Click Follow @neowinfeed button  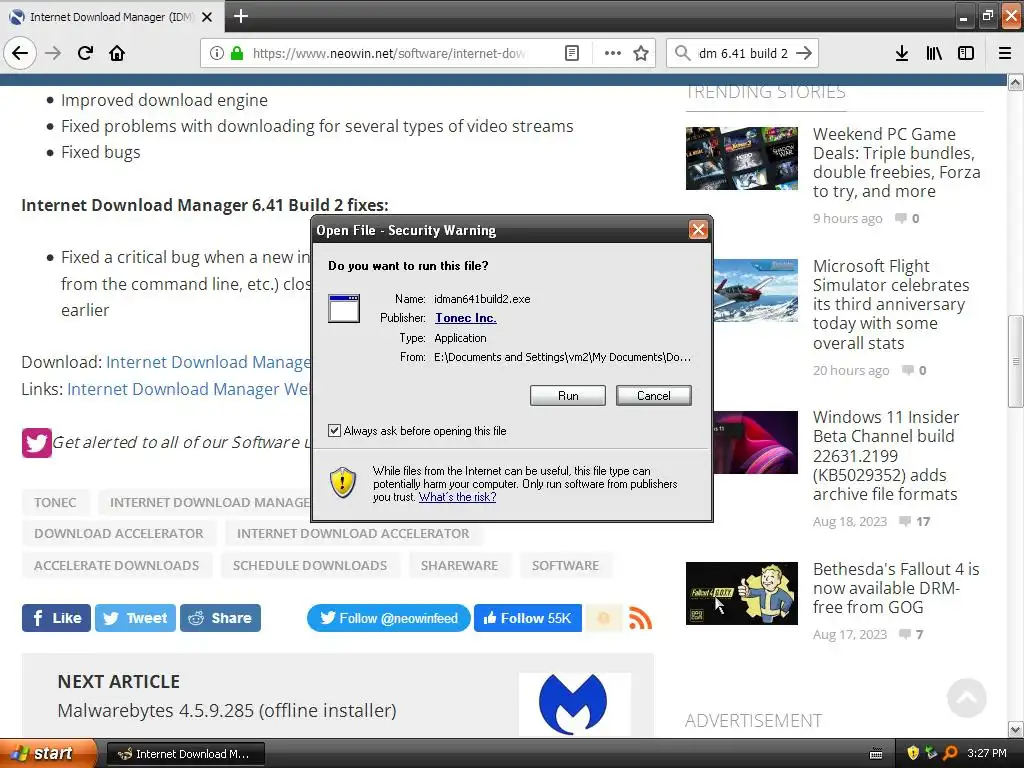(x=389, y=618)
